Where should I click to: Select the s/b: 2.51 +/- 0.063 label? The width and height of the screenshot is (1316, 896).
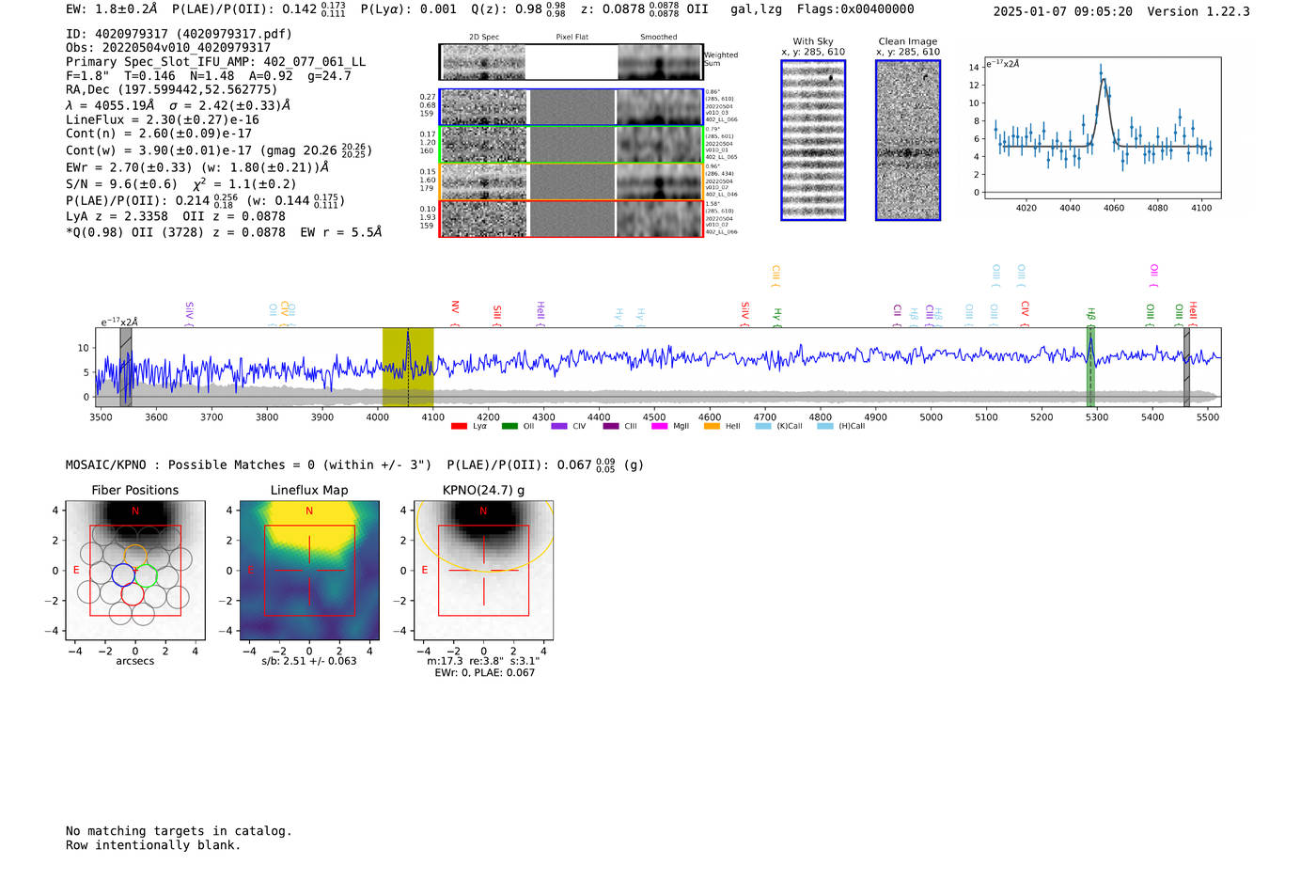coord(309,661)
